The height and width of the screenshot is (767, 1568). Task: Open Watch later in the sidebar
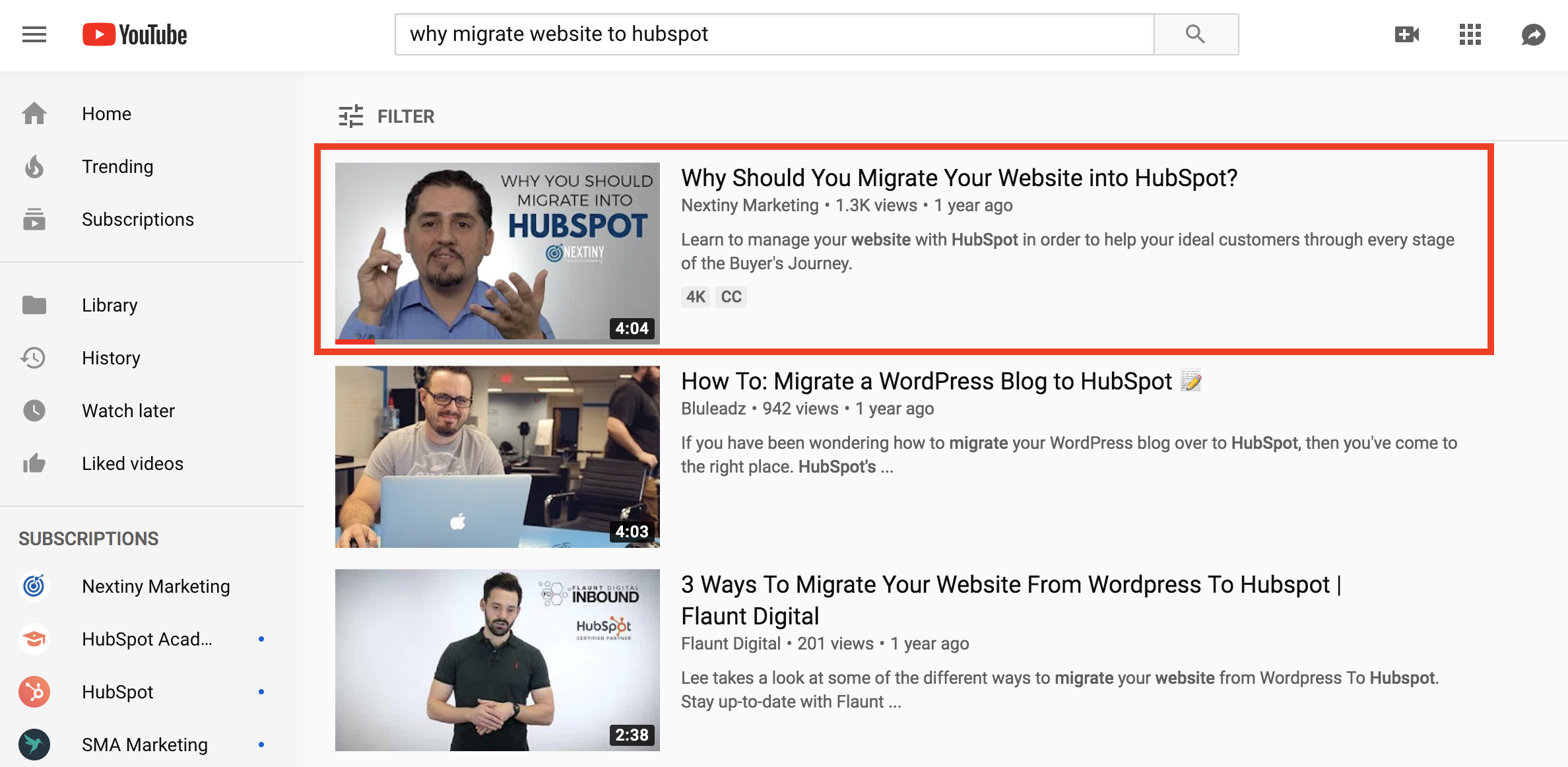point(152,411)
